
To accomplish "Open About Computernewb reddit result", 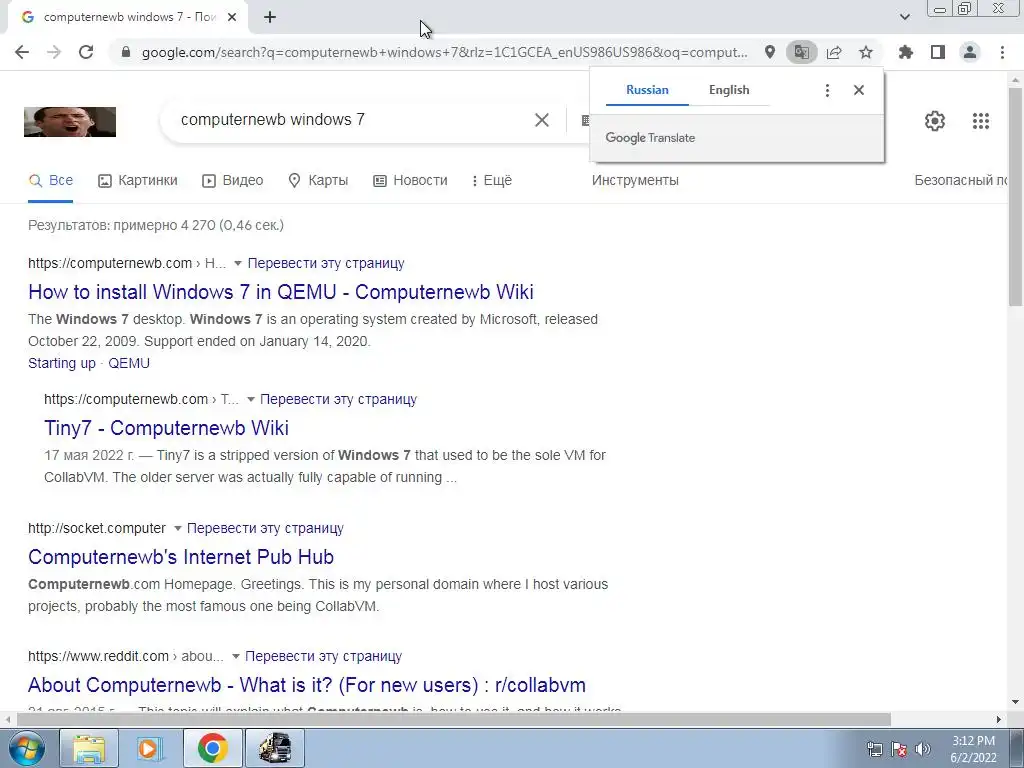I will (x=307, y=685).
